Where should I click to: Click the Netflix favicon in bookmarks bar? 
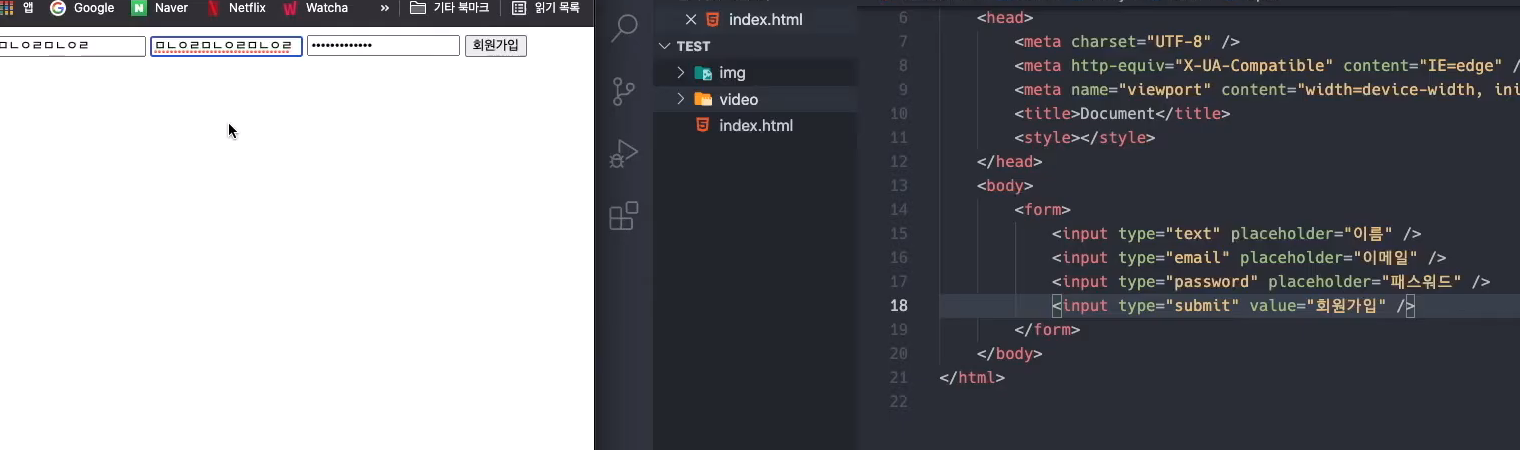[x=213, y=8]
